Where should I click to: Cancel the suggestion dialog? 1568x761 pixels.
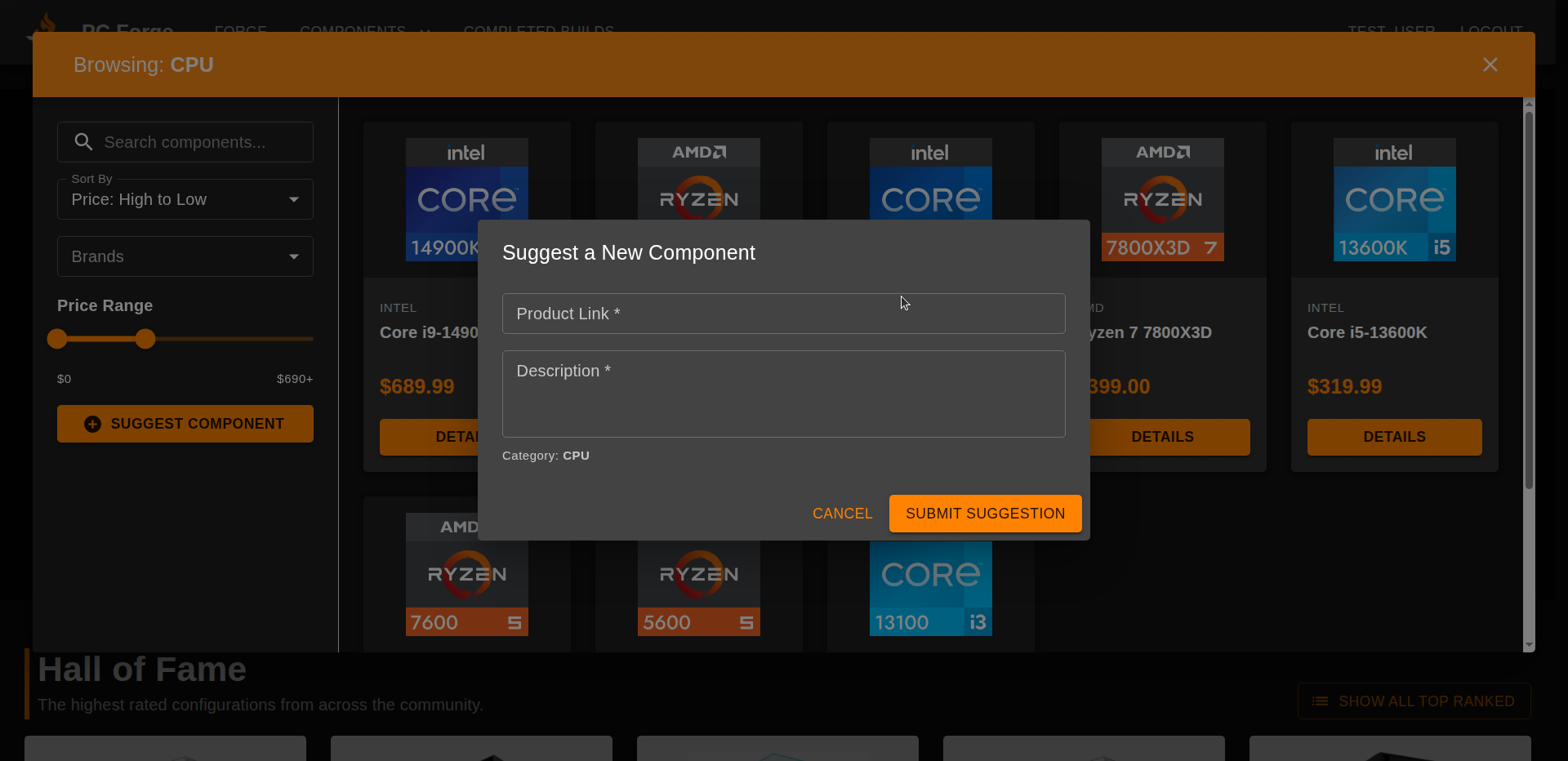click(842, 514)
